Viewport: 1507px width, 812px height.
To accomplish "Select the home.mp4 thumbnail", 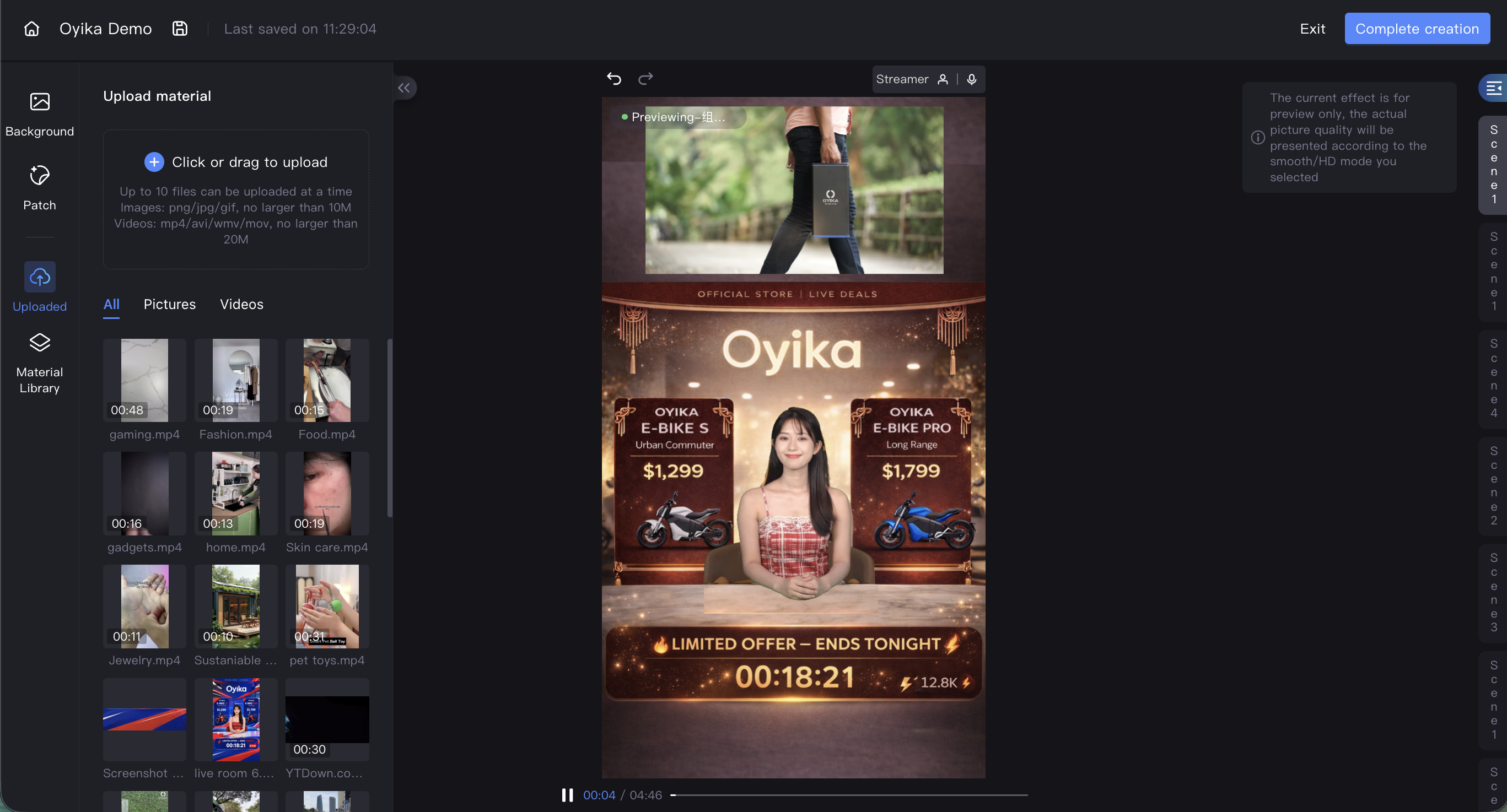I will coord(236,494).
